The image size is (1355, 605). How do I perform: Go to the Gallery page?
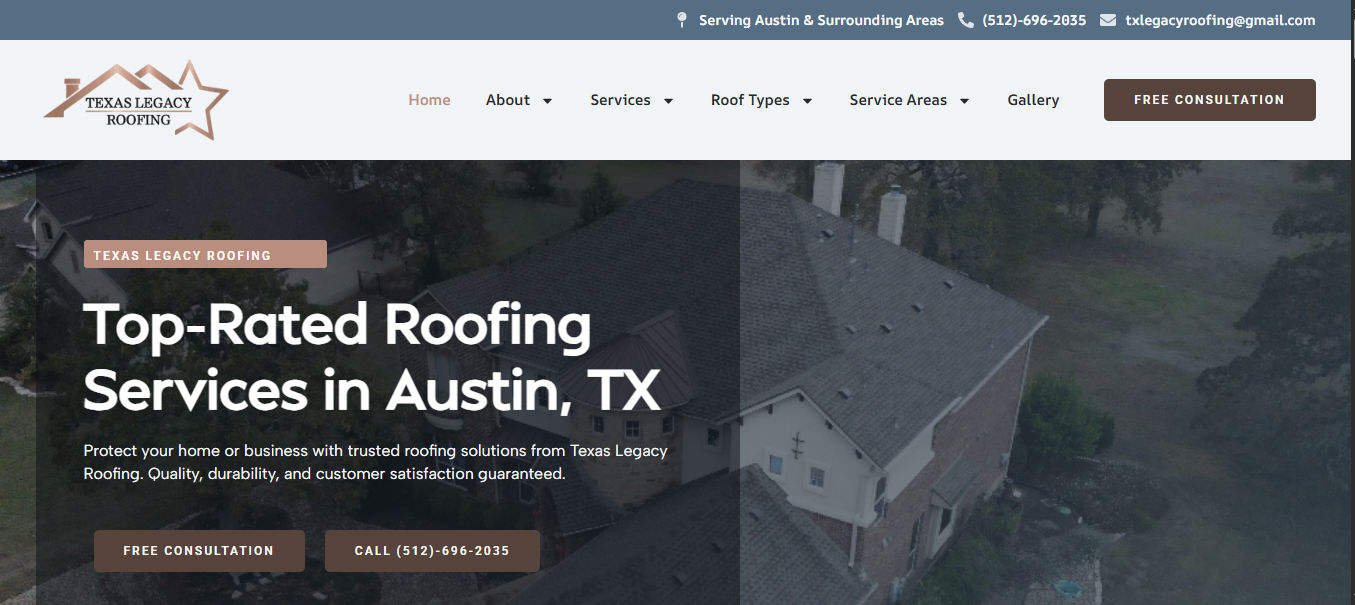tap(1033, 100)
